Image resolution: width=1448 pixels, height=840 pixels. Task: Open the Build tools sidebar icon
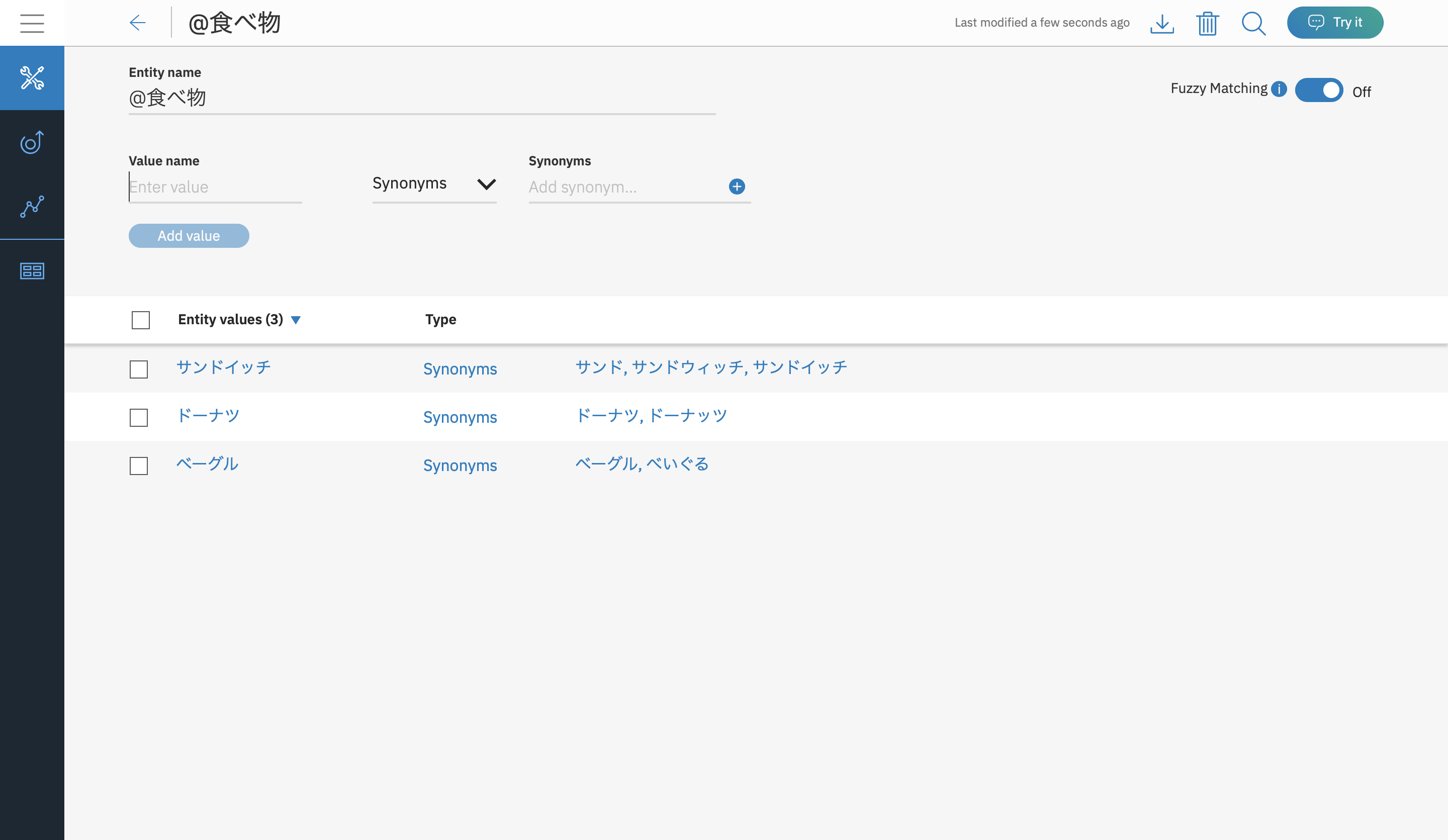tap(32, 77)
